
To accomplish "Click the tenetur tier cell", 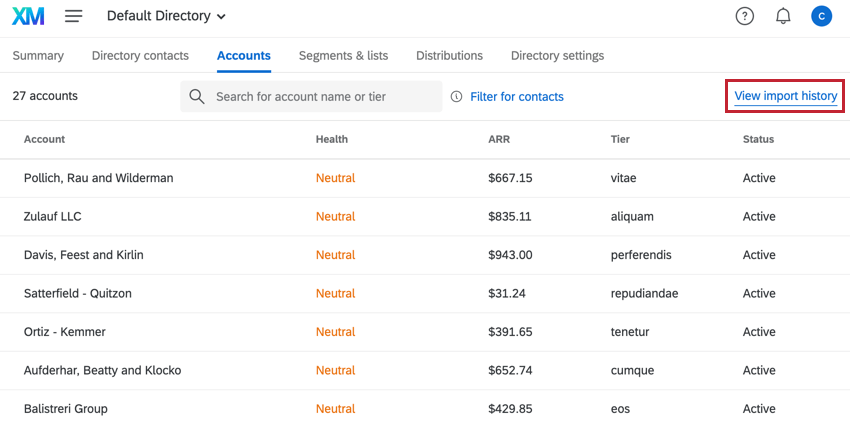I will 630,332.
